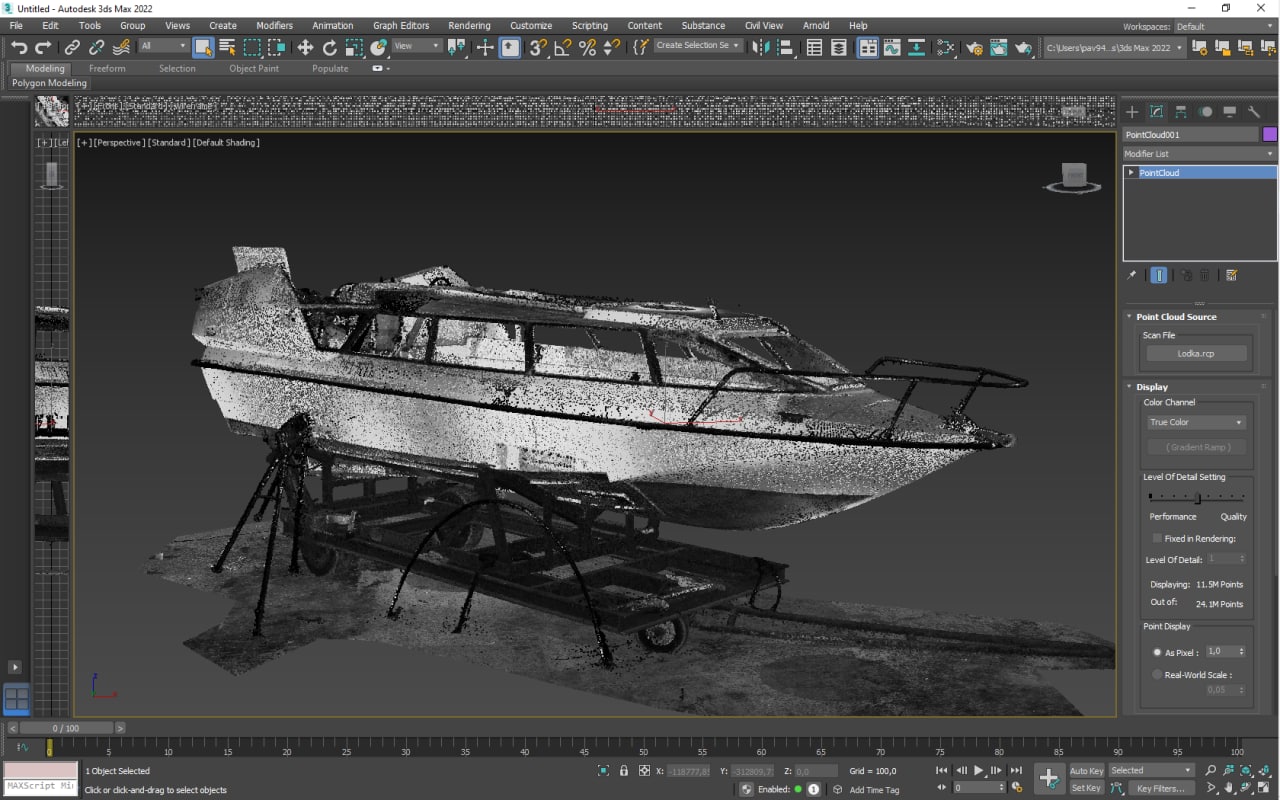Select the Rotate tool icon

coord(330,47)
